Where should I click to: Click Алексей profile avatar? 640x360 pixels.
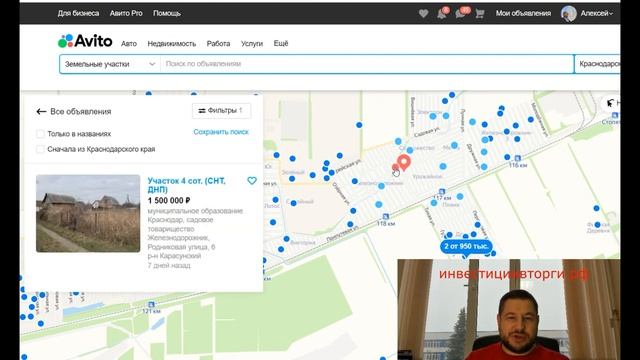569,13
